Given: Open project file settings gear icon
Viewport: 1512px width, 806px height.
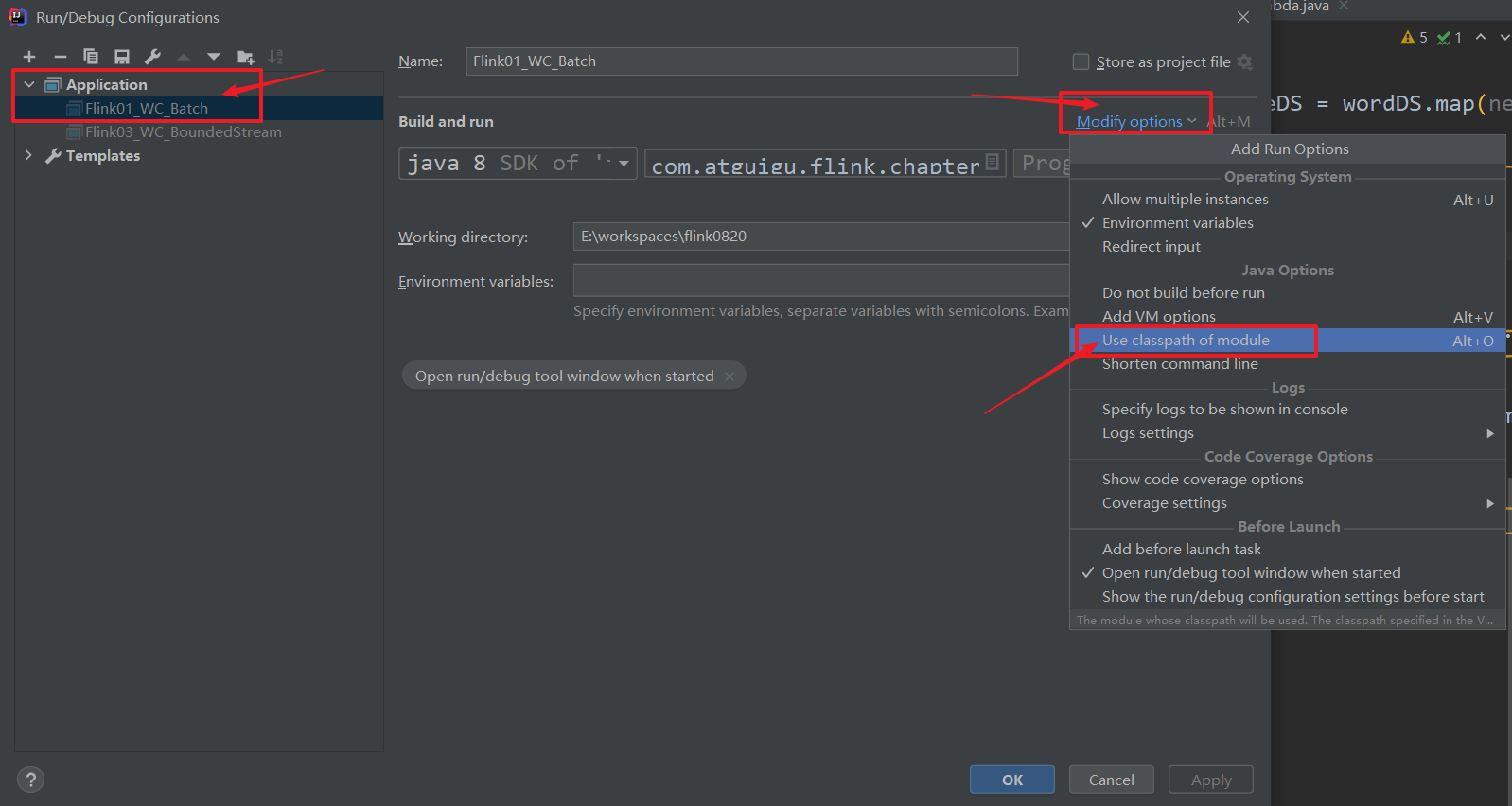Looking at the screenshot, I should (x=1245, y=61).
